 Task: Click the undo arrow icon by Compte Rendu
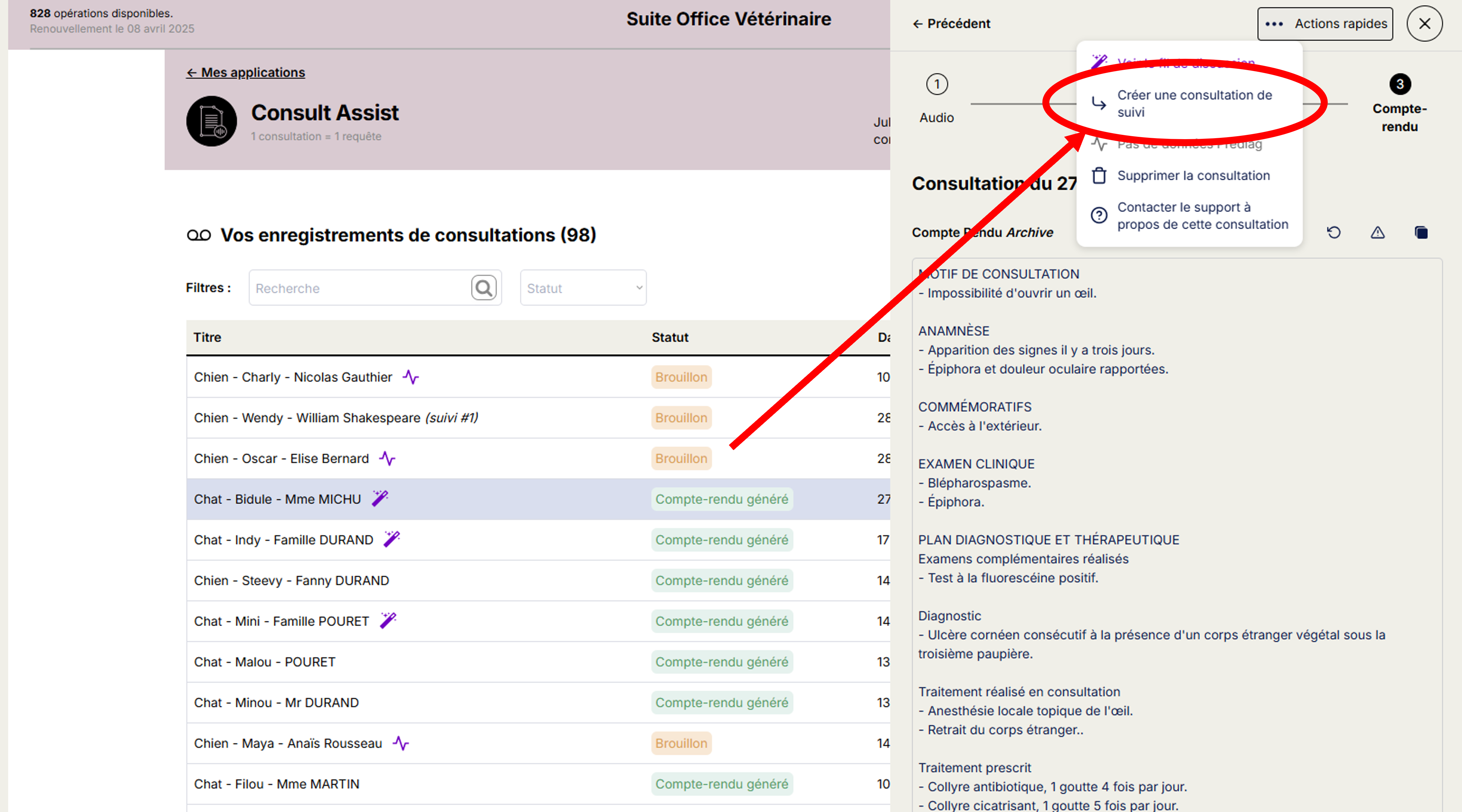(x=1334, y=233)
